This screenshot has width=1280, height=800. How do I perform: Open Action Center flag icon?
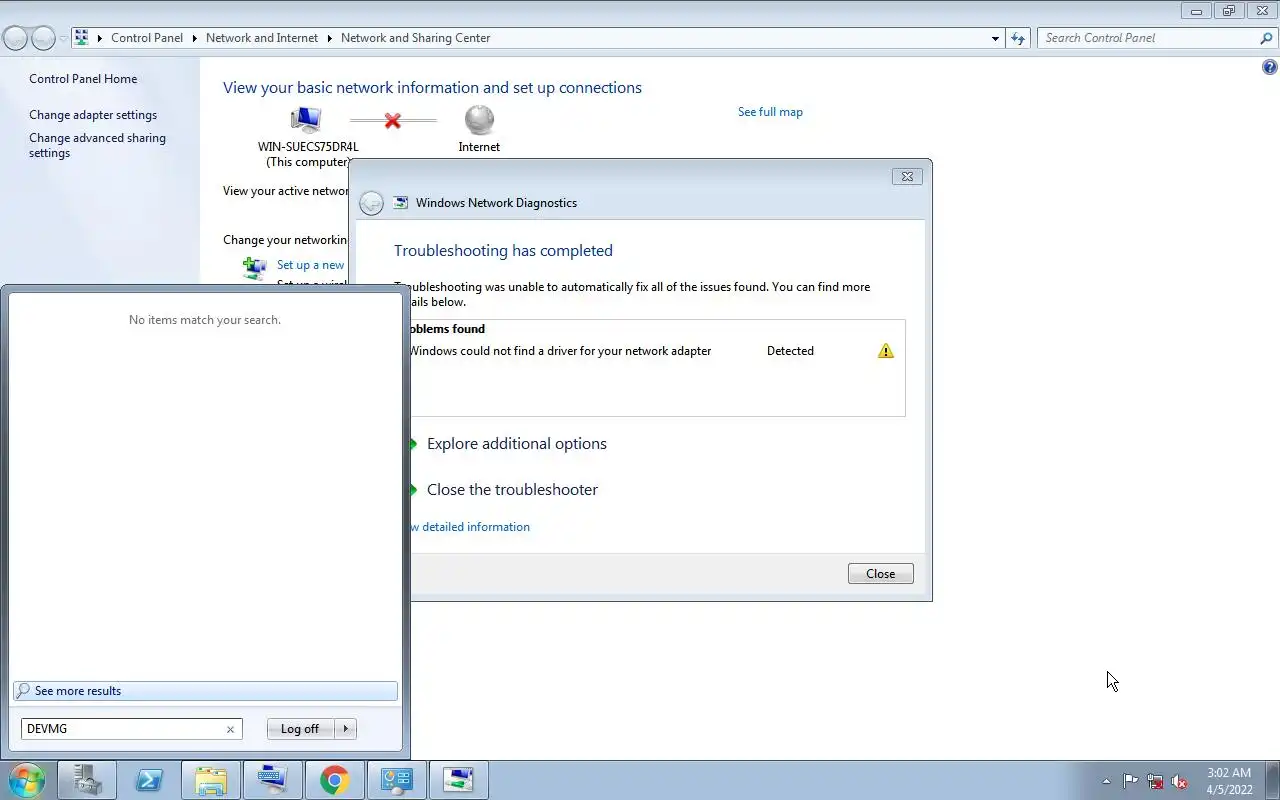(1130, 781)
